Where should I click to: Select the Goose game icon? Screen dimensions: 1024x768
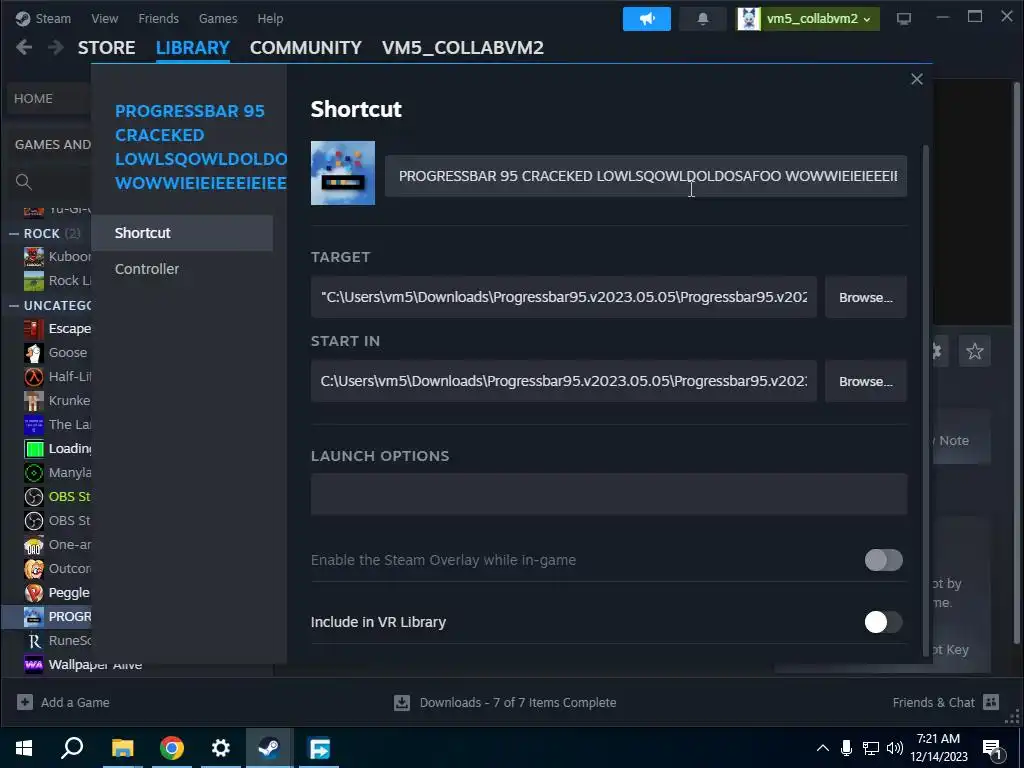(x=34, y=353)
